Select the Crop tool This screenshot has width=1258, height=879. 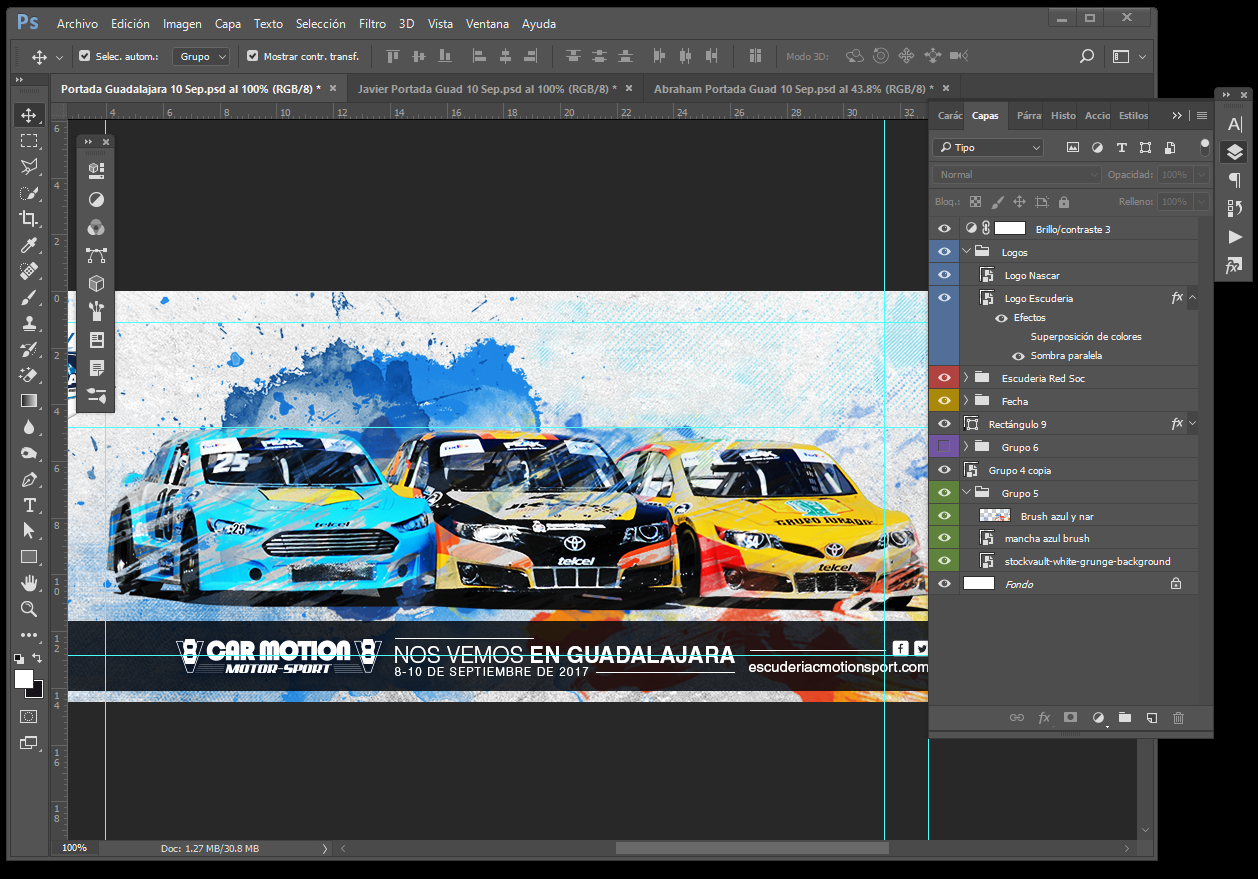click(29, 219)
